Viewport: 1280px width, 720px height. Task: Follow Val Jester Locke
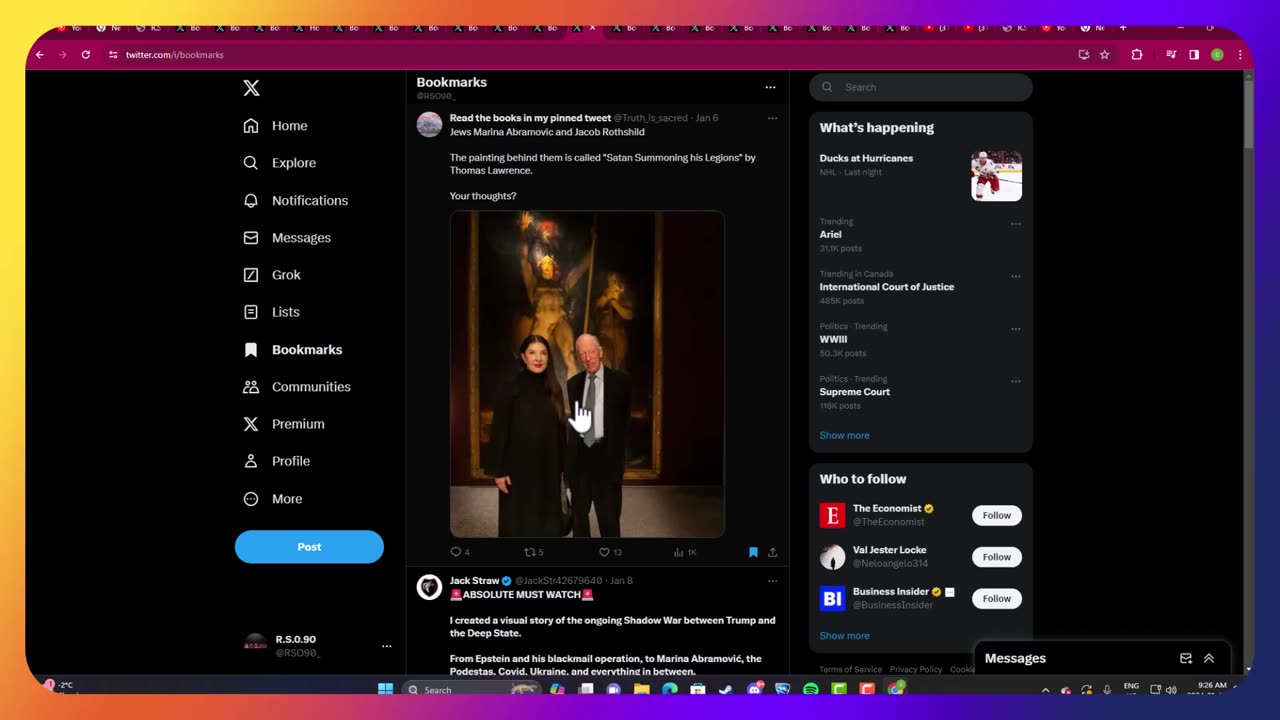click(997, 557)
